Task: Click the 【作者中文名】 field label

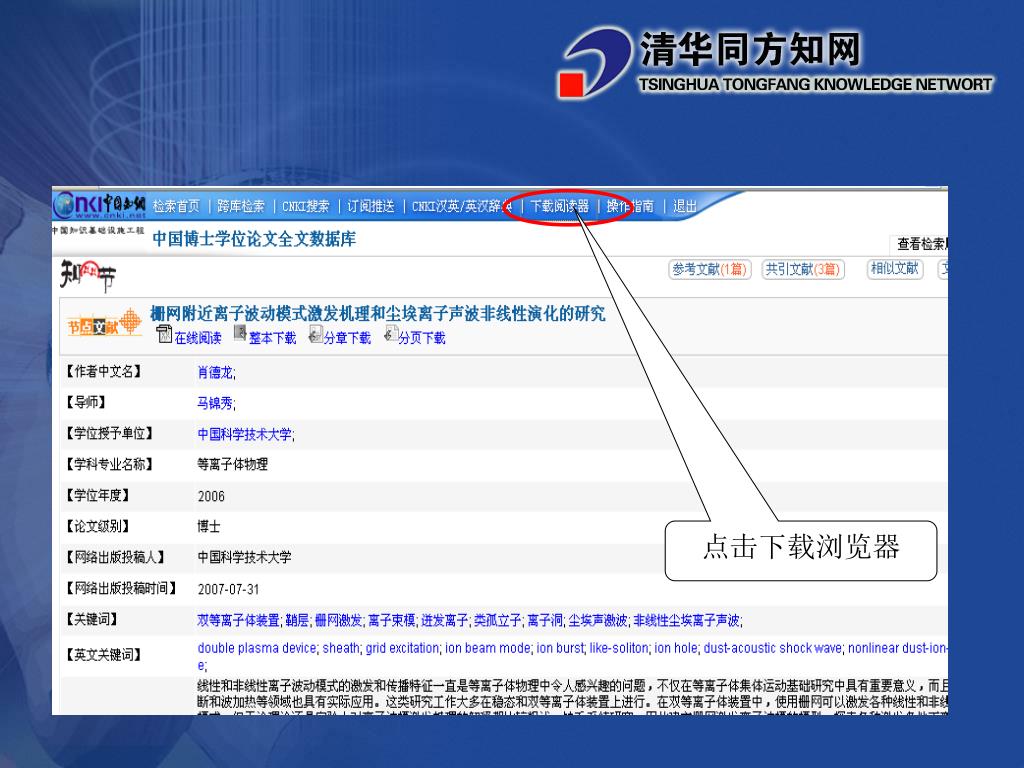Action: pyautogui.click(x=104, y=372)
